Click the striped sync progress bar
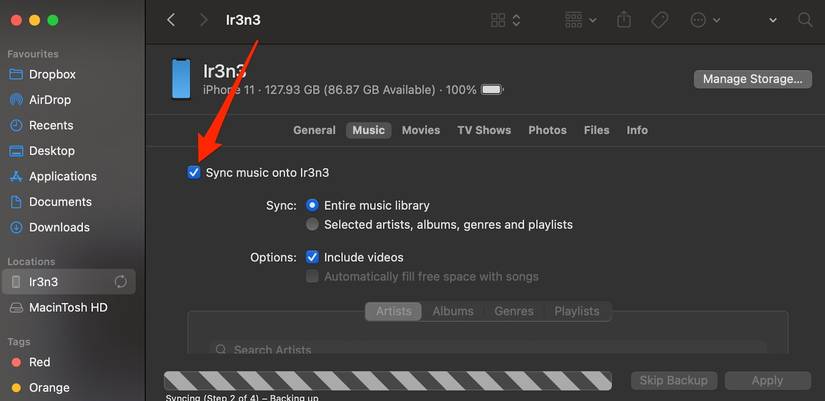The image size is (825, 401). click(x=388, y=380)
